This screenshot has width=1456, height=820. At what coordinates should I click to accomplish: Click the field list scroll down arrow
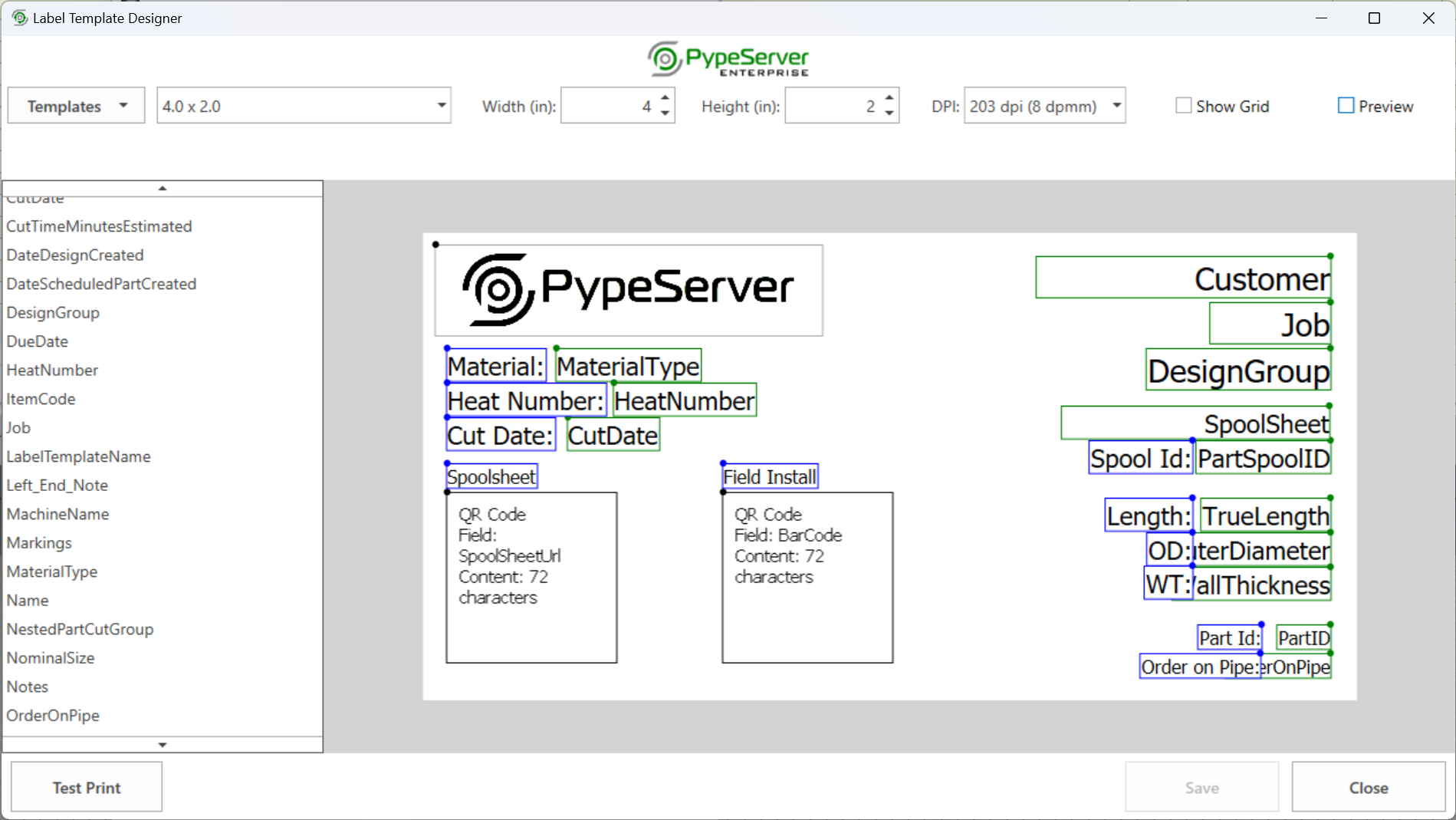(x=163, y=745)
